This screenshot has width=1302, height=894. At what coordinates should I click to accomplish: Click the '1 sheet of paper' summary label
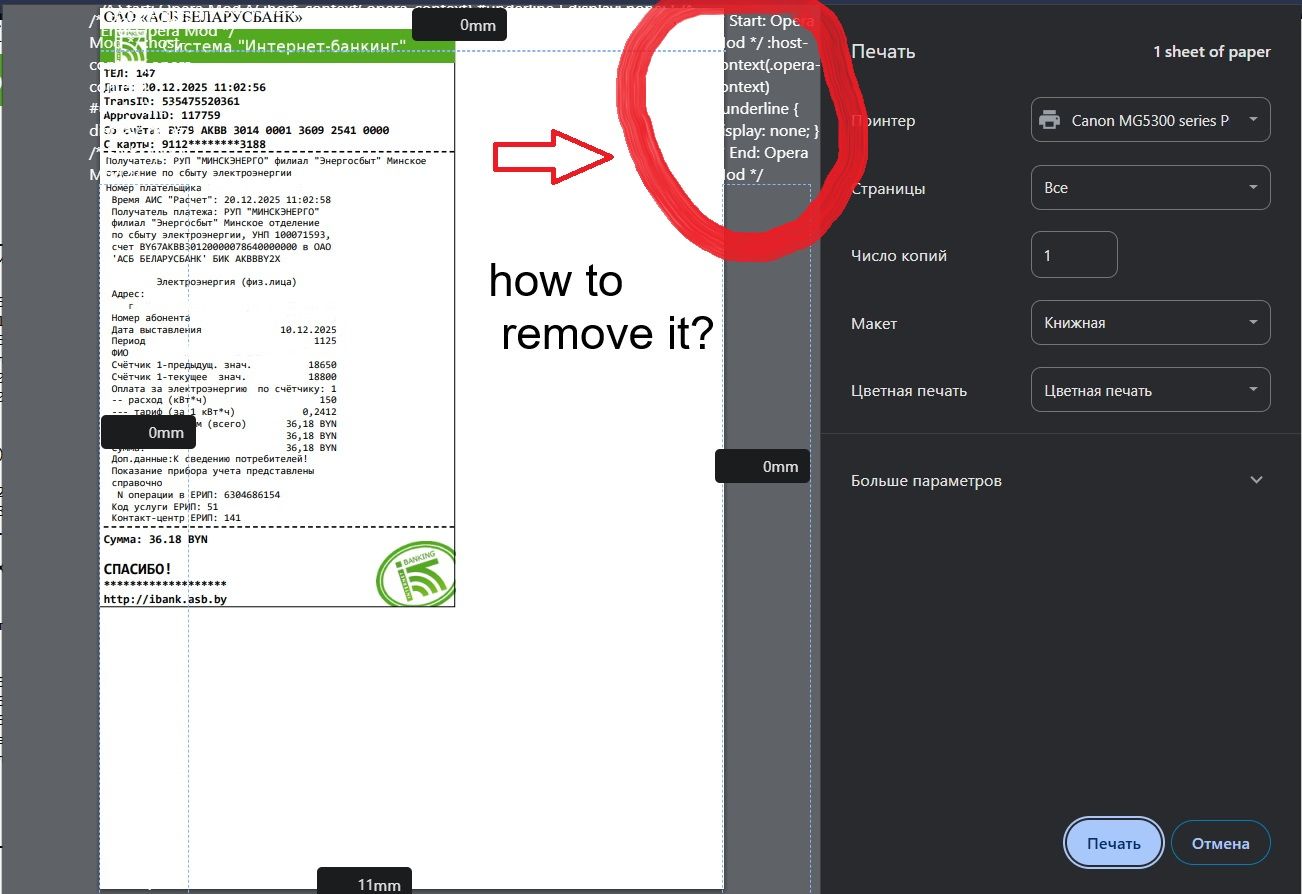(x=1211, y=52)
